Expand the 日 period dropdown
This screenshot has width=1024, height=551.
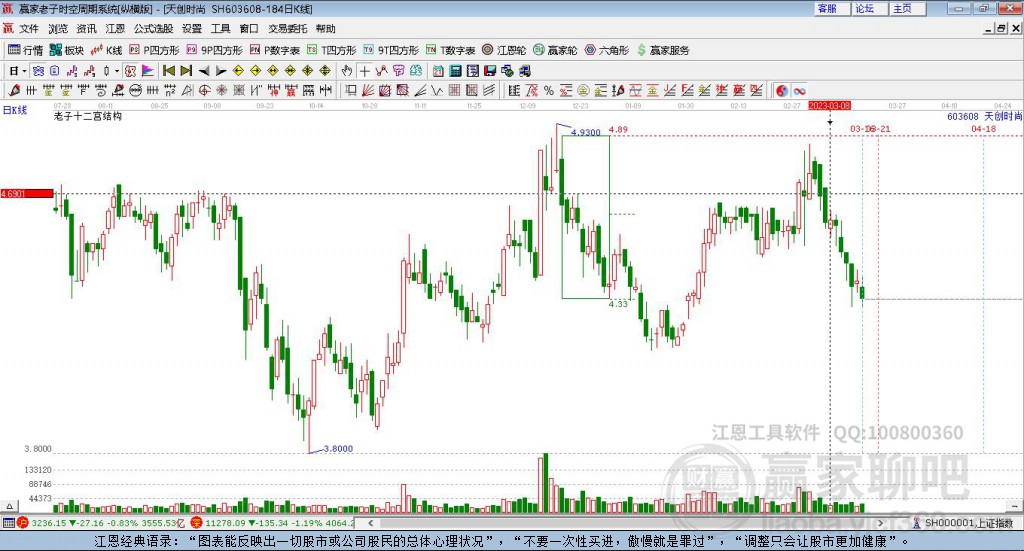pos(24,71)
